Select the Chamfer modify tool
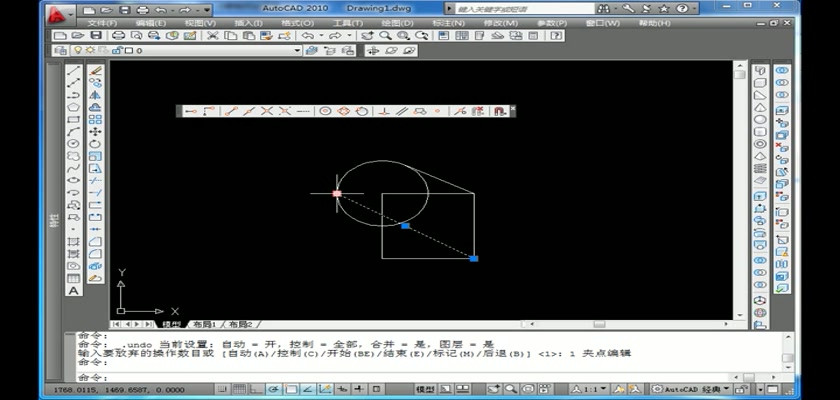Screen dimensions: 840x400 pos(95,241)
